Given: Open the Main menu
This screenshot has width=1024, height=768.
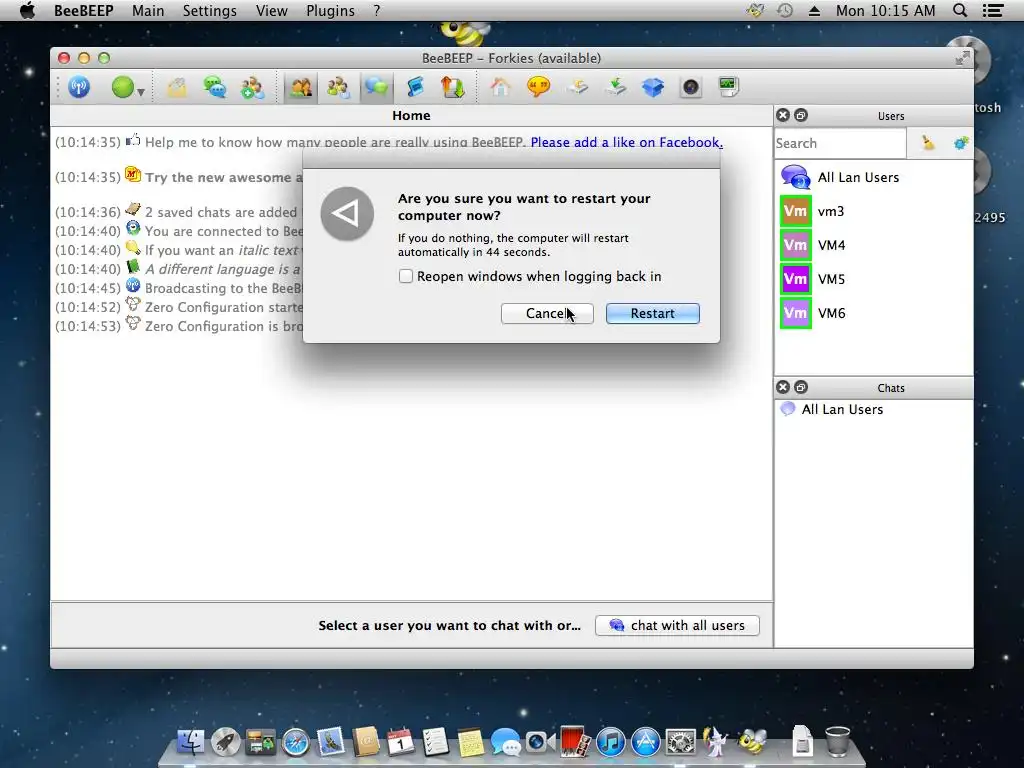Looking at the screenshot, I should (148, 11).
